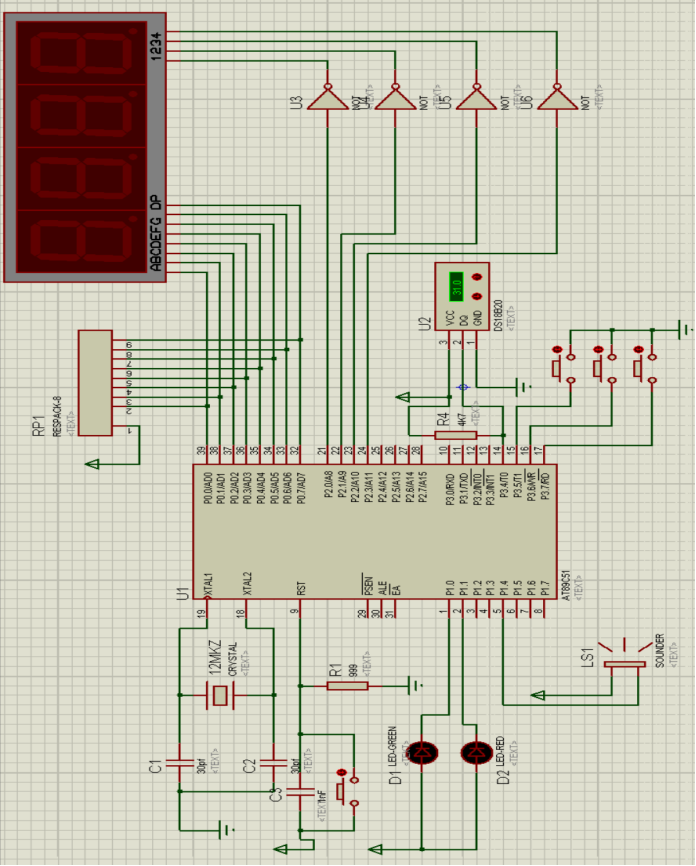Click the SOUNDER label text
This screenshot has width=696, height=866.
[x=660, y=651]
